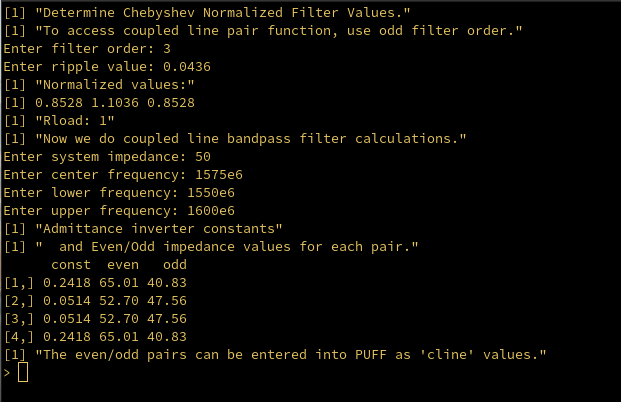
Task: Click the block cursor at the prompt
Action: coord(23,373)
